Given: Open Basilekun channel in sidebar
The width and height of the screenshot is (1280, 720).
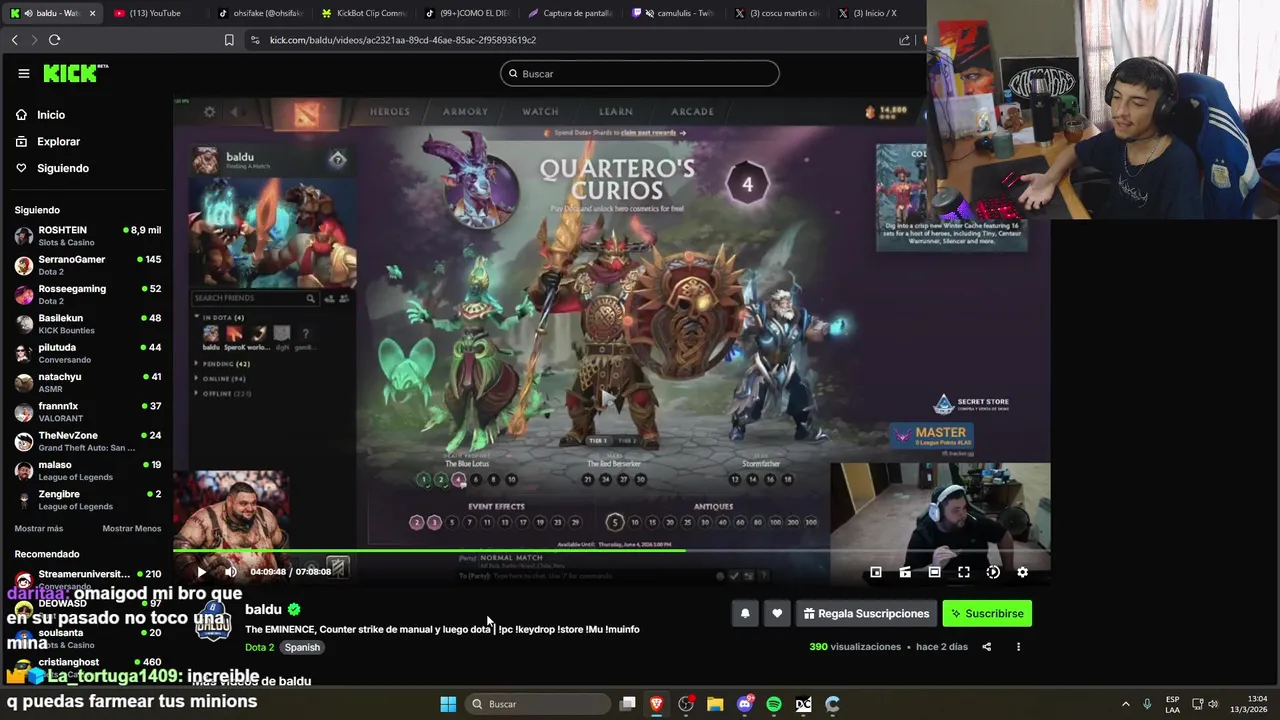Looking at the screenshot, I should [88, 324].
